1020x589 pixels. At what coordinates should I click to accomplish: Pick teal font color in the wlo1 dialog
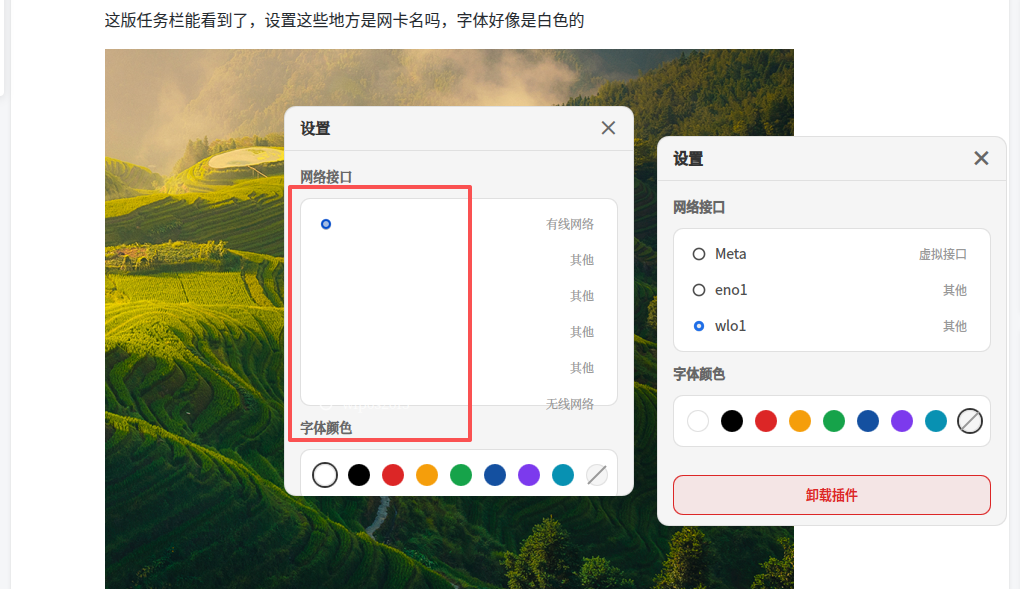pos(935,421)
